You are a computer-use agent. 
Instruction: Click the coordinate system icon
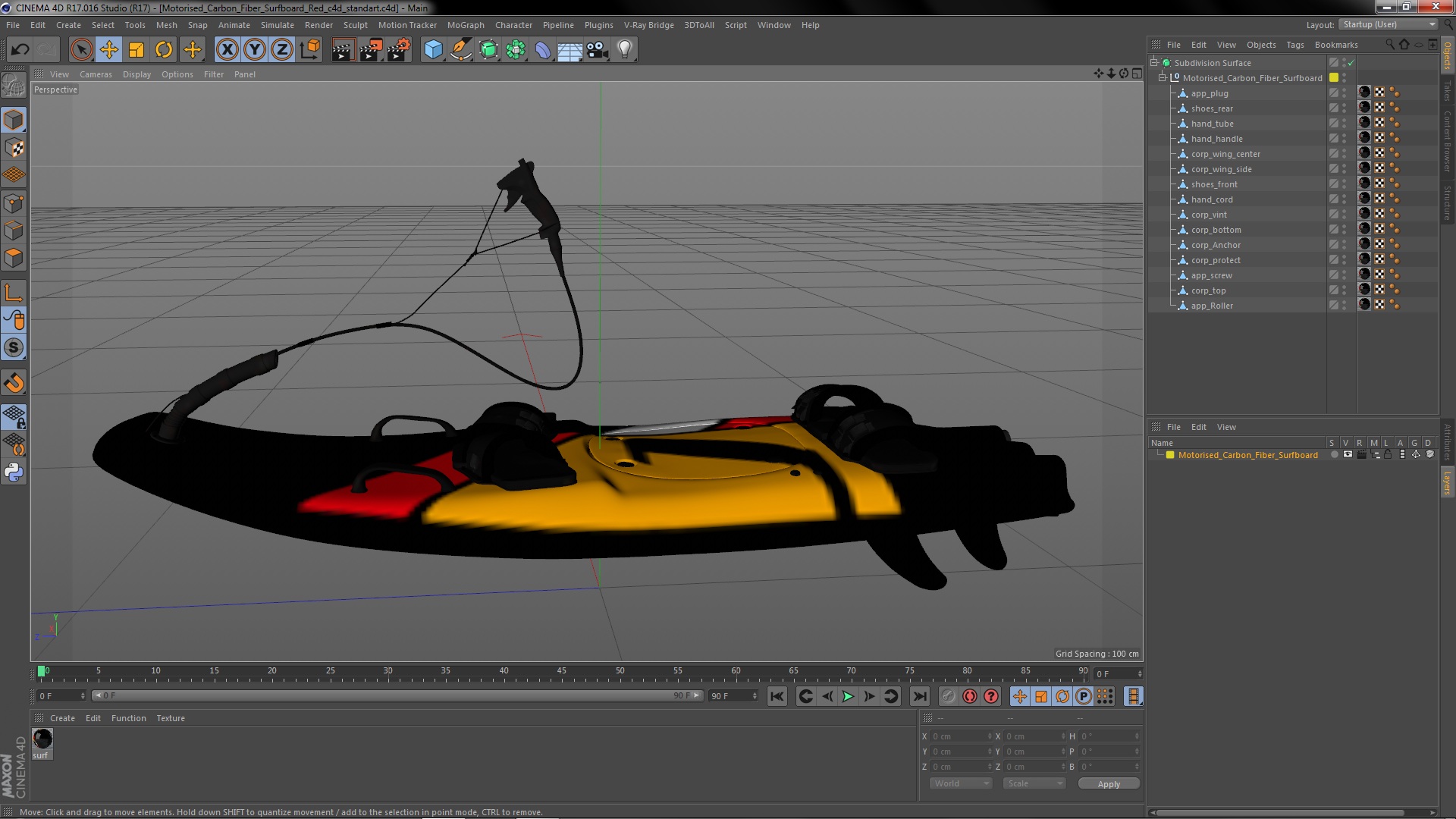310,50
